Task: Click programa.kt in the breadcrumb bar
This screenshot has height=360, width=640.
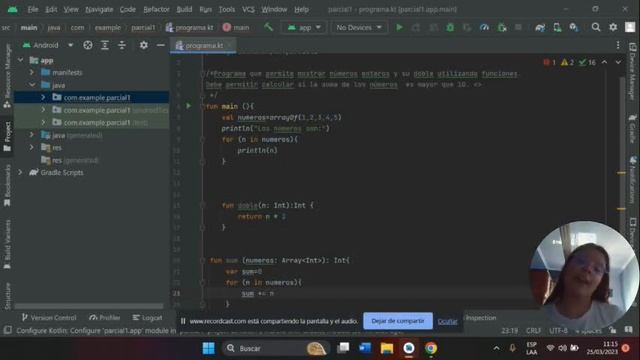Action: pos(190,27)
